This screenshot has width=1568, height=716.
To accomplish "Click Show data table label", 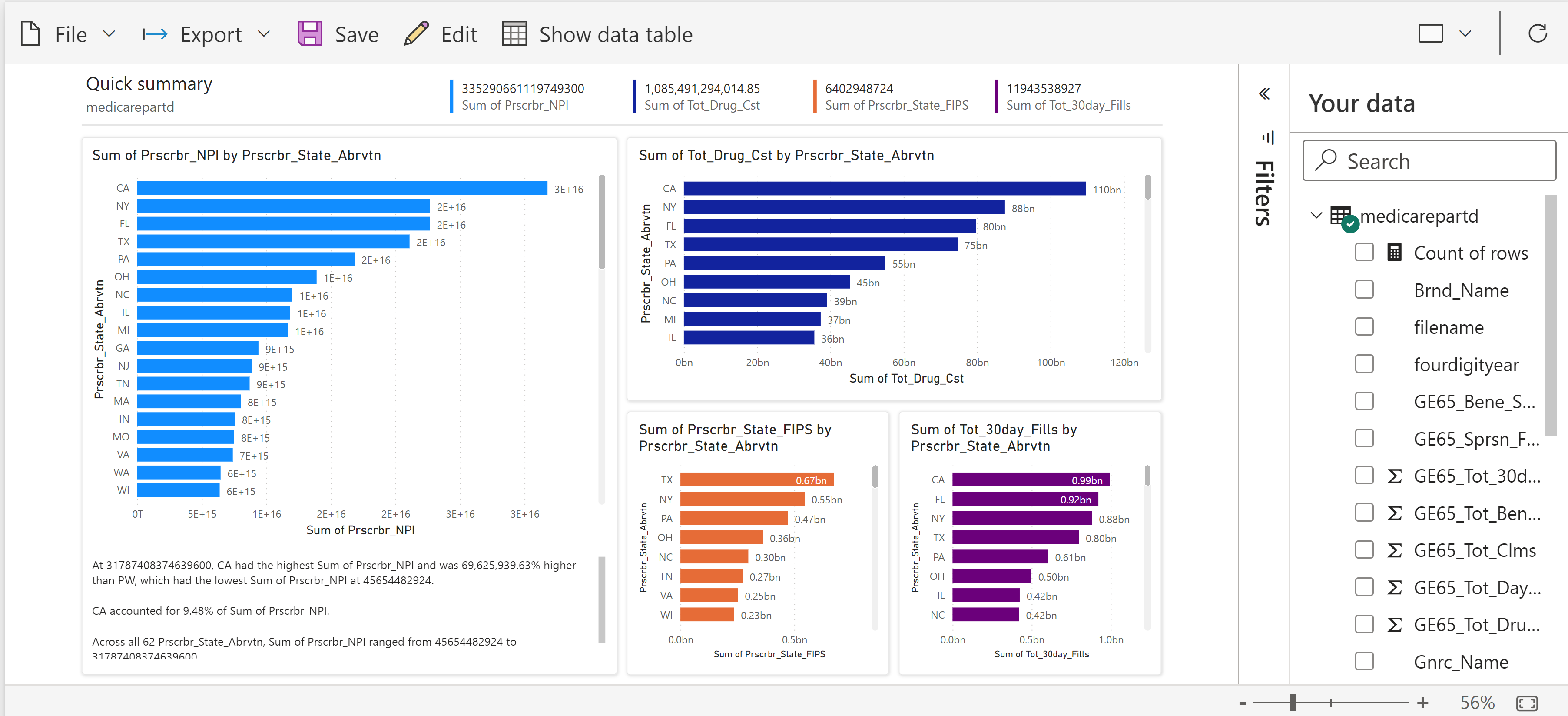I will click(x=616, y=35).
